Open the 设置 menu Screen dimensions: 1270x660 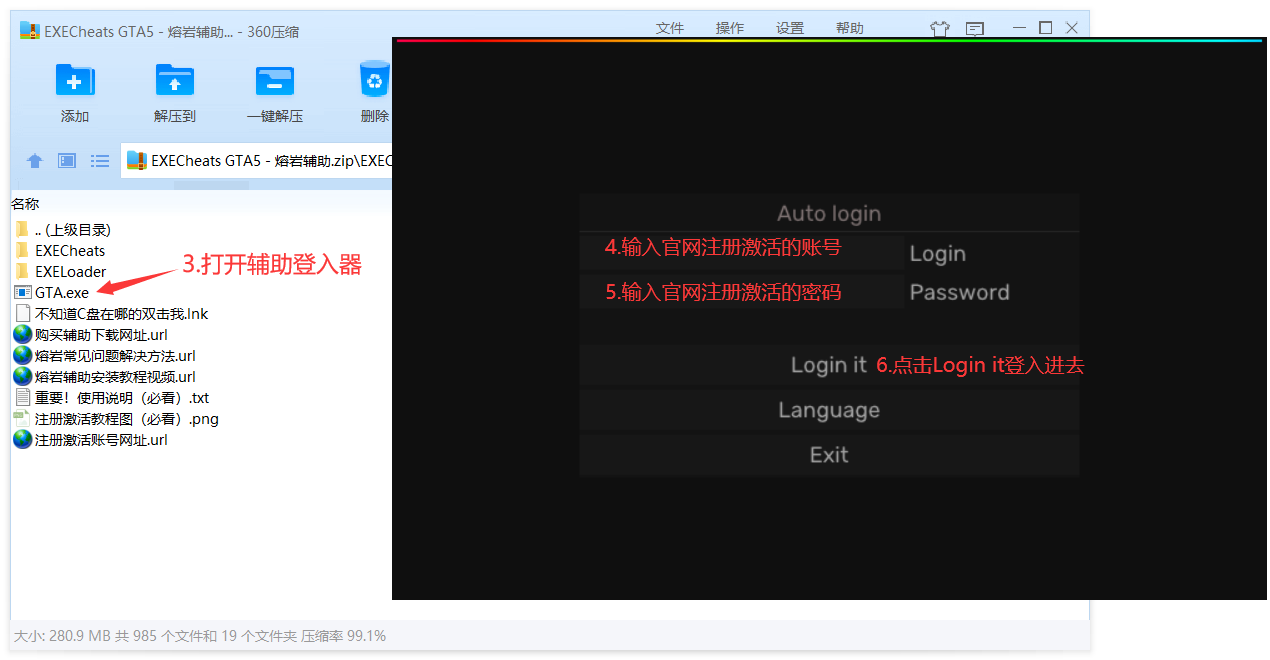(x=790, y=28)
